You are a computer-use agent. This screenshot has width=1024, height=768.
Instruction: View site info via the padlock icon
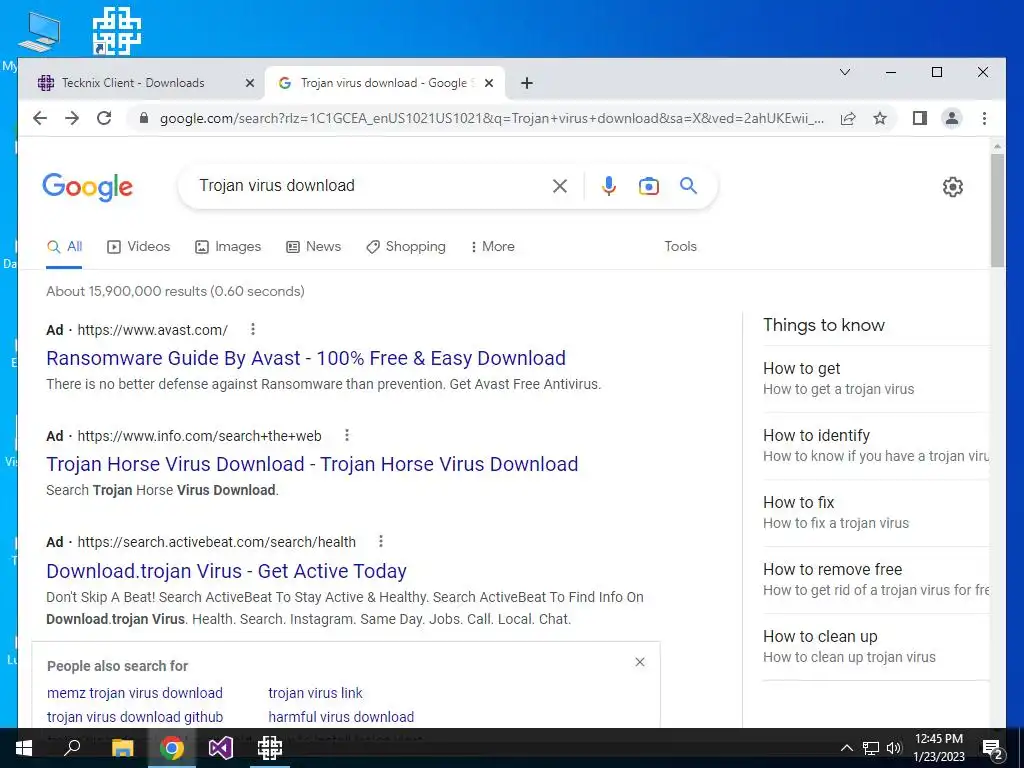point(144,118)
